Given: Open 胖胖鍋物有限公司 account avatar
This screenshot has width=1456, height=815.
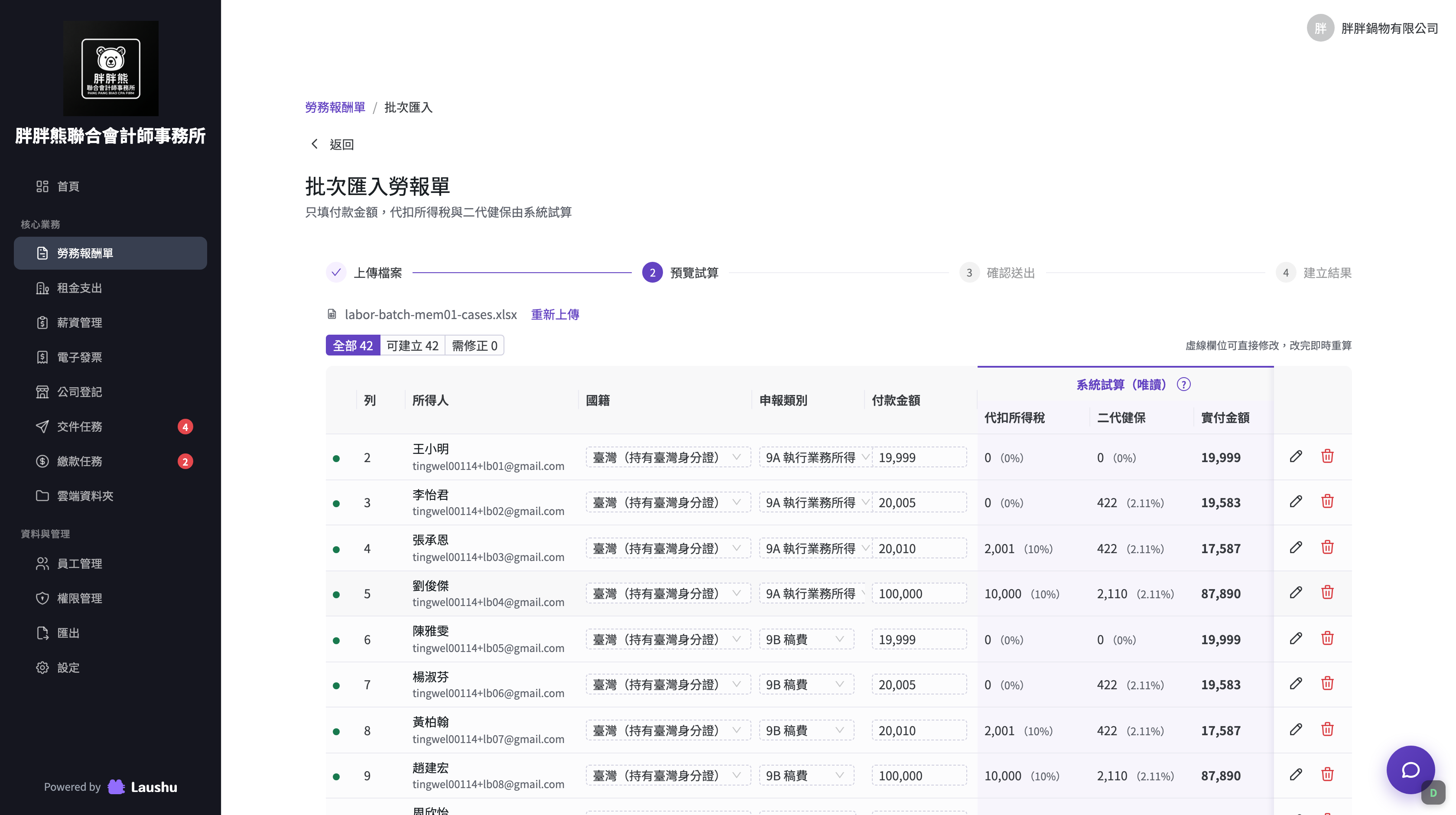Looking at the screenshot, I should (x=1320, y=28).
